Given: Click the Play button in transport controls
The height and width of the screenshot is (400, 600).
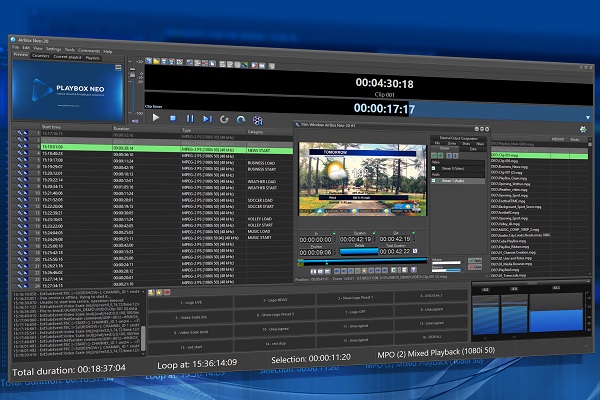Looking at the screenshot, I should [156, 118].
